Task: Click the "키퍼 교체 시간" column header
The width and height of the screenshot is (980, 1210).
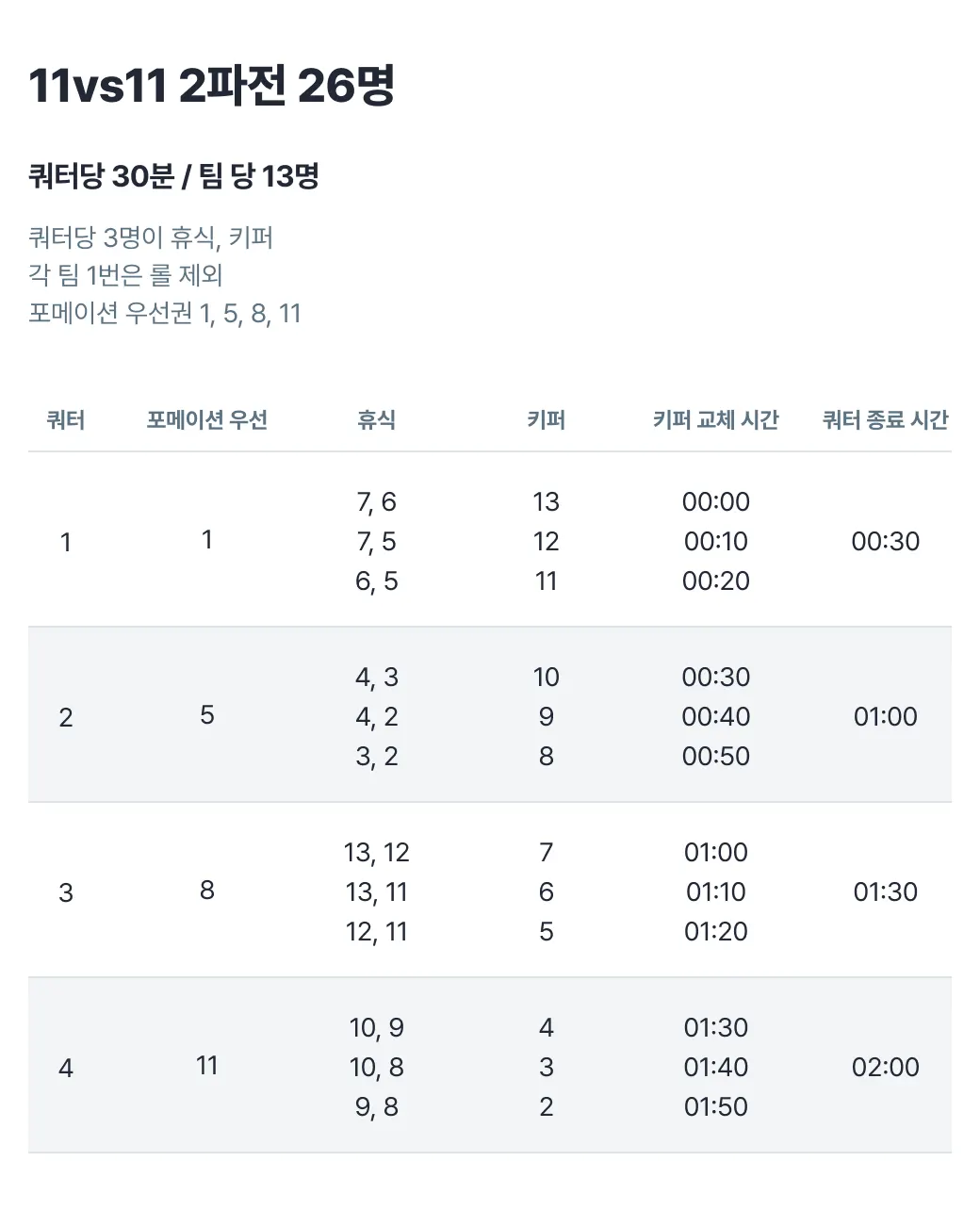Action: pos(716,420)
